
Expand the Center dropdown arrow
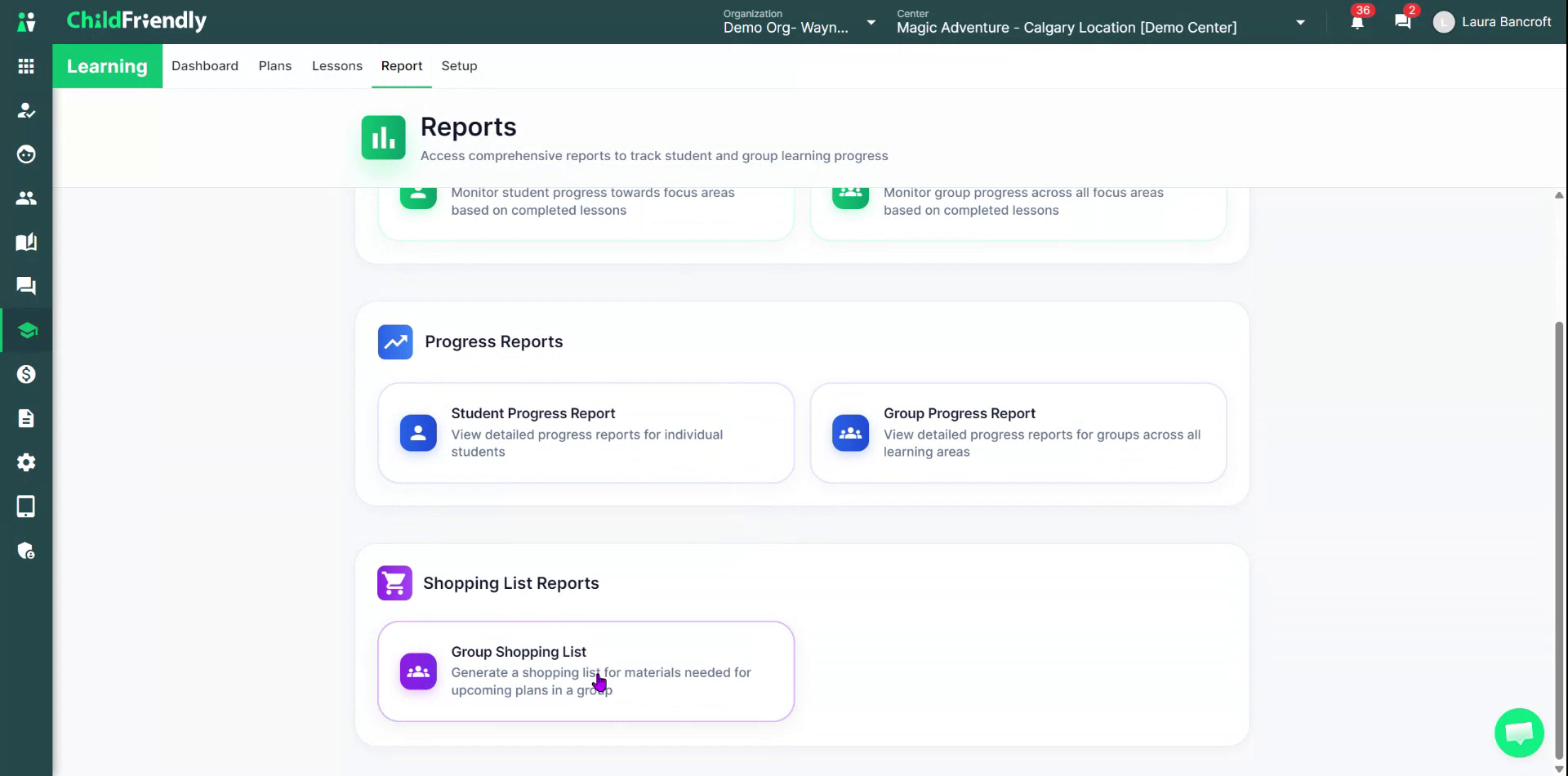coord(1300,22)
